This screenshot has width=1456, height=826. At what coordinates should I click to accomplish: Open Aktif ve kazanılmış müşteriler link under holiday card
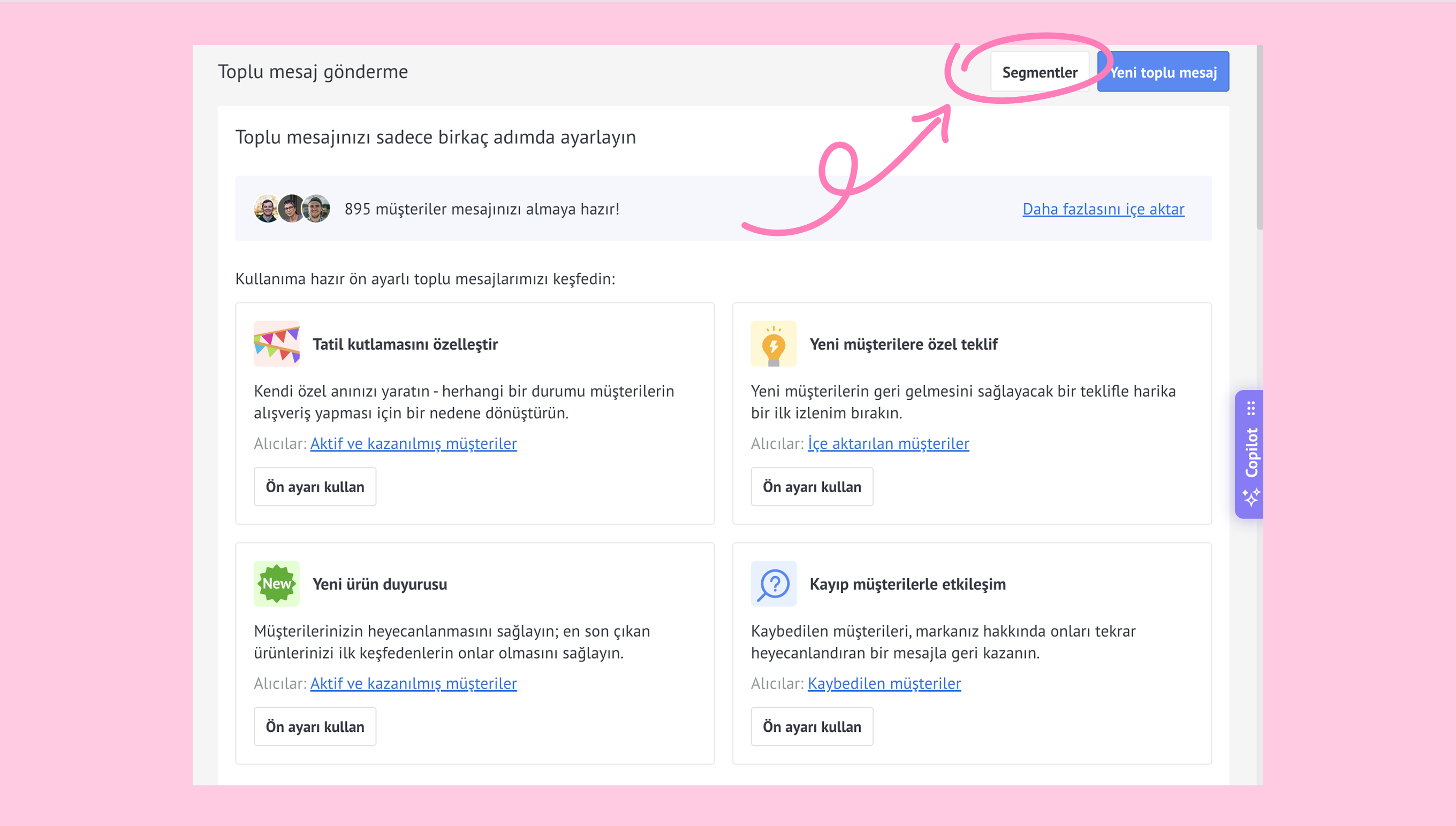(413, 443)
